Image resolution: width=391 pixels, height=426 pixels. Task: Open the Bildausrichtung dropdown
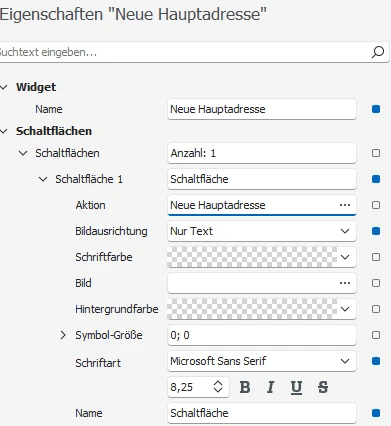click(345, 231)
